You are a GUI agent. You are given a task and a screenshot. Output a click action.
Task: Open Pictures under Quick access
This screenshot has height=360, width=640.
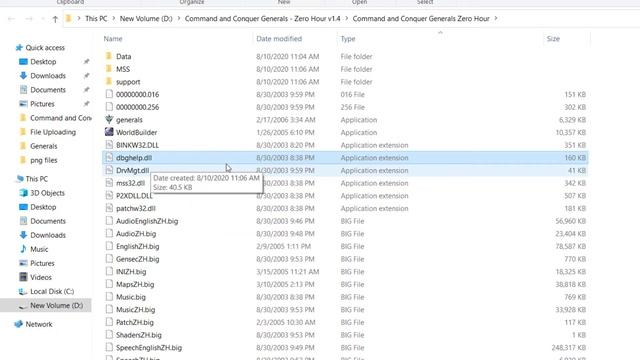click(x=42, y=104)
